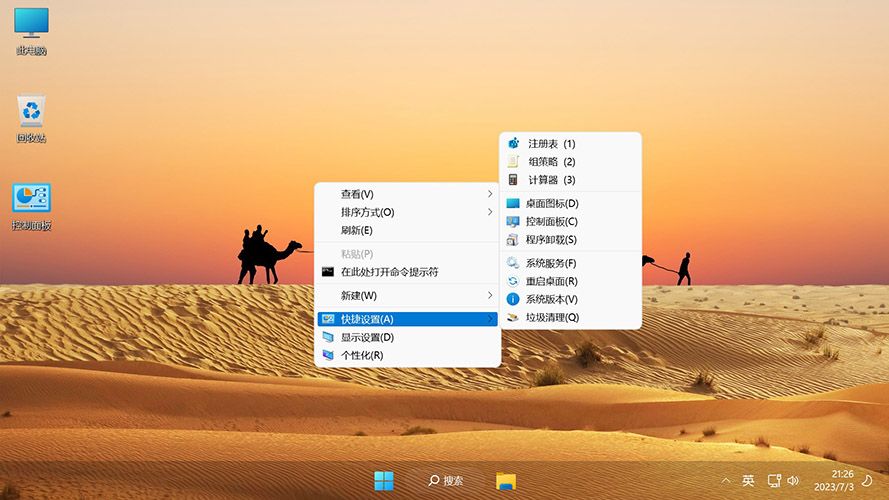The width and height of the screenshot is (889, 500).
Task: Select 系统版本(V) submenu text
Action: click(x=551, y=299)
